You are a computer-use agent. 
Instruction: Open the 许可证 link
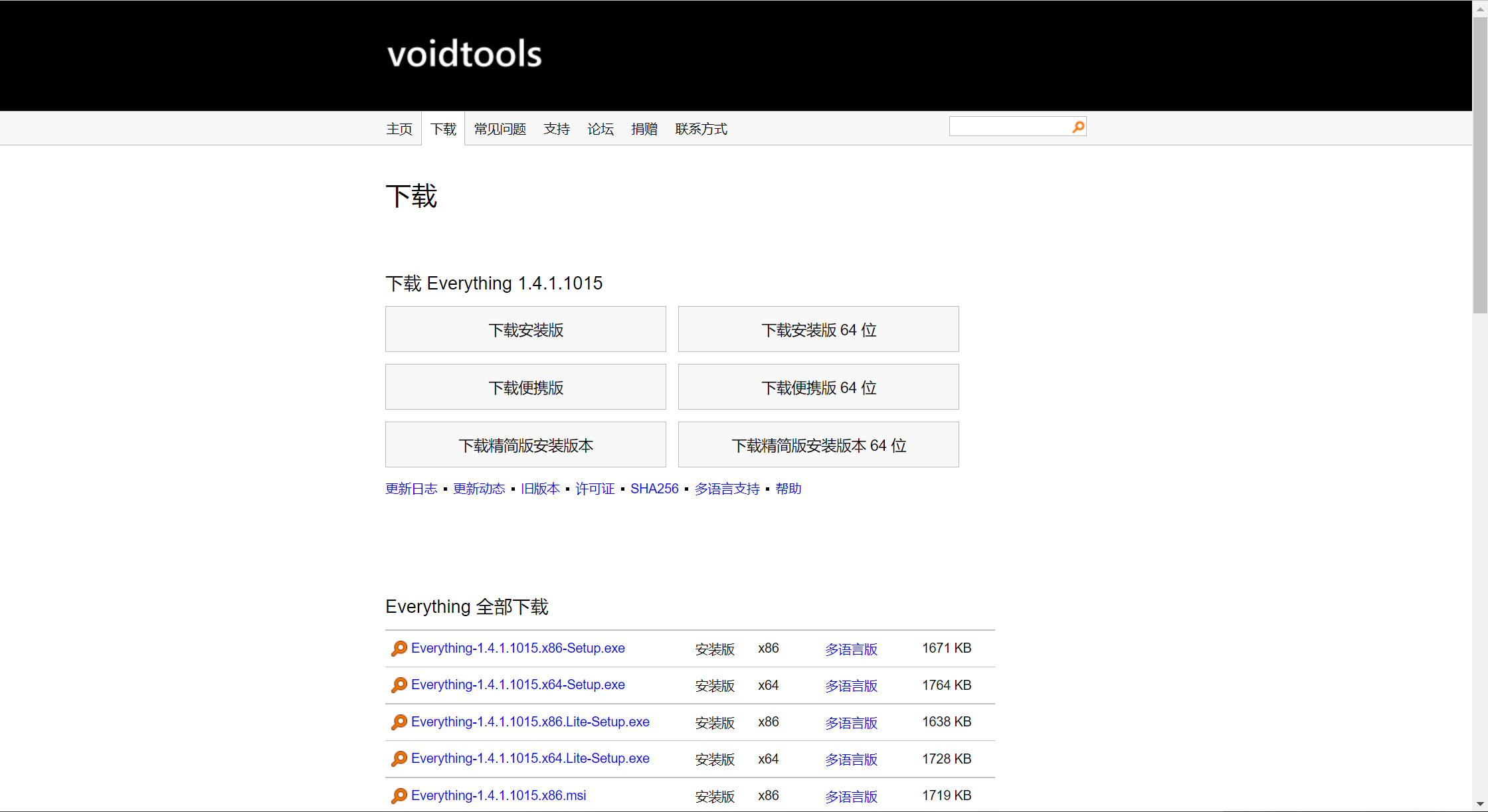(x=595, y=489)
